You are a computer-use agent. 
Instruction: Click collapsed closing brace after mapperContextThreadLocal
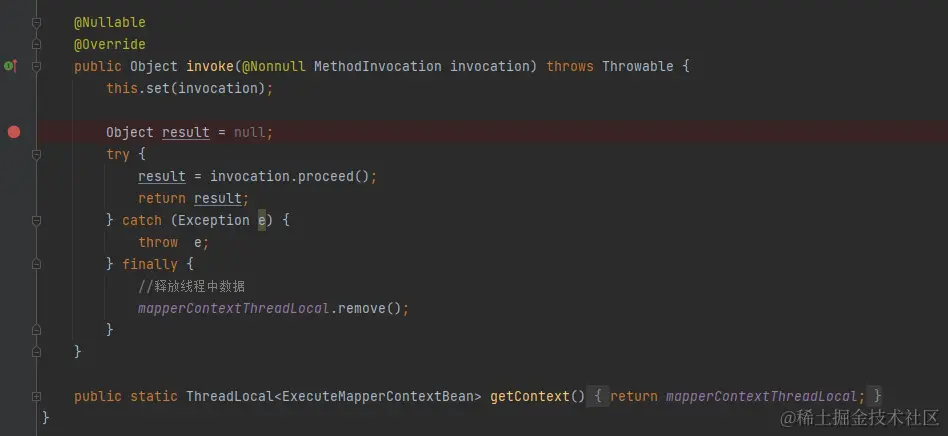coord(876,396)
